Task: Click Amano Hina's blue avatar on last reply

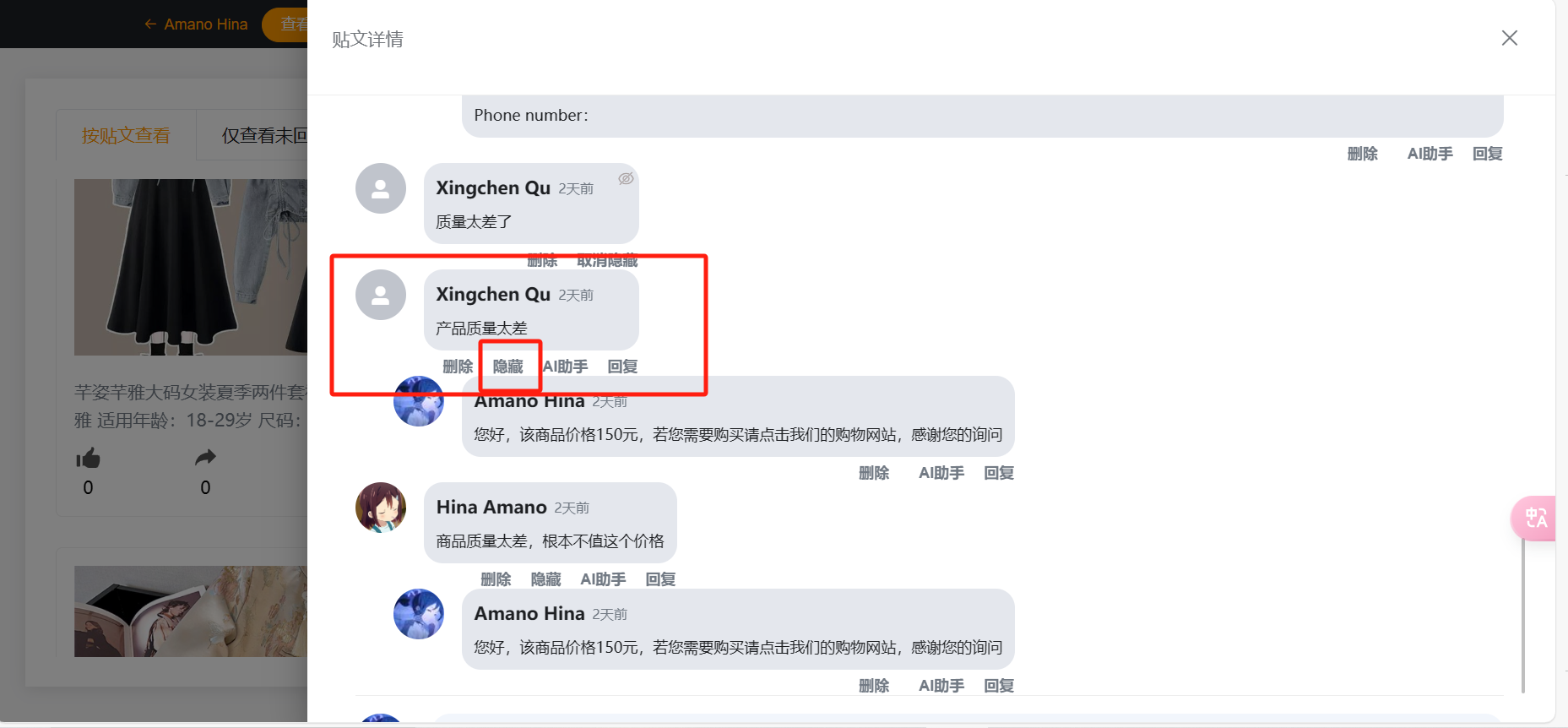Action: pyautogui.click(x=419, y=614)
